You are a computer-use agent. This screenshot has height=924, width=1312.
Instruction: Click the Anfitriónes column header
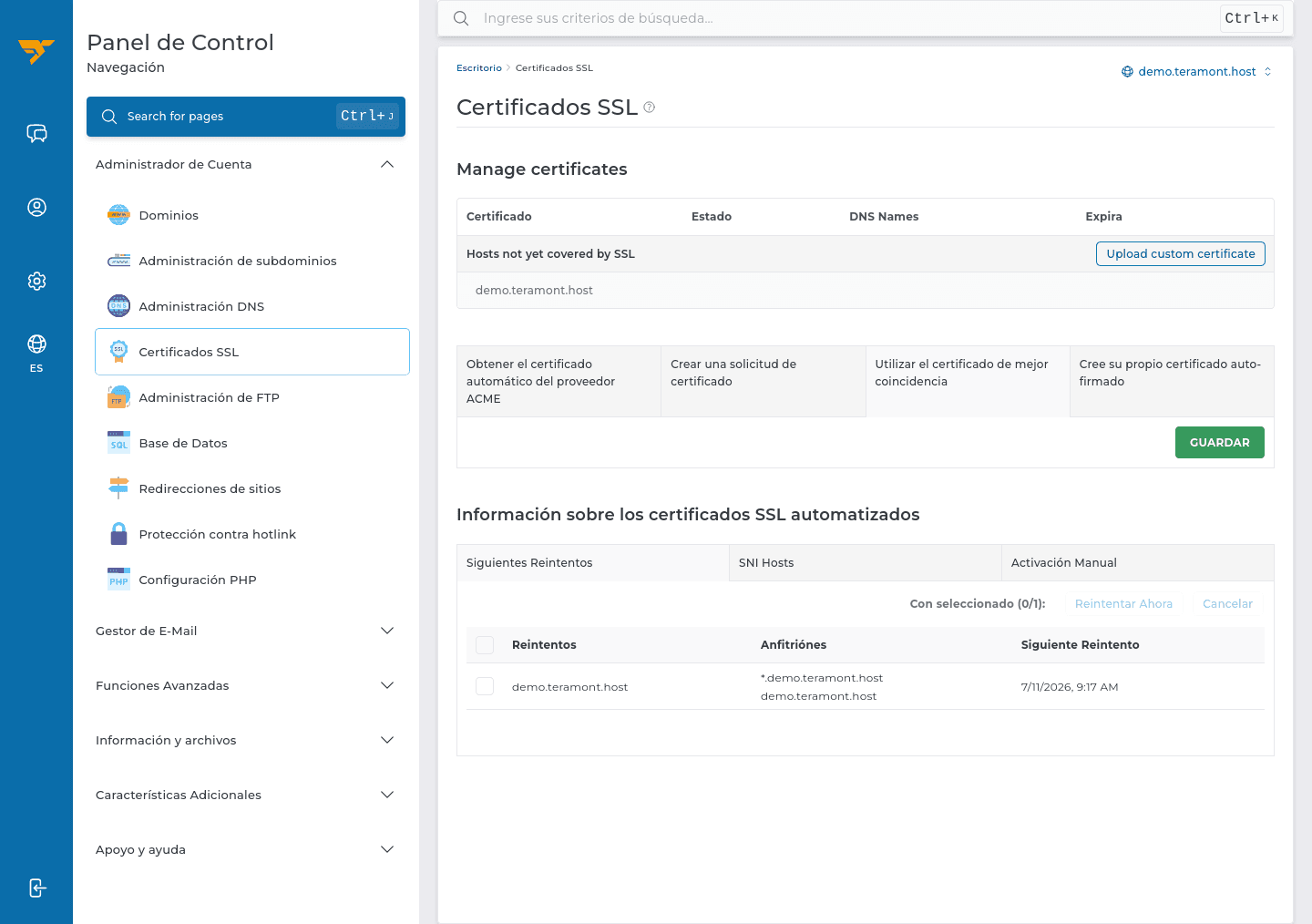pyautogui.click(x=794, y=645)
